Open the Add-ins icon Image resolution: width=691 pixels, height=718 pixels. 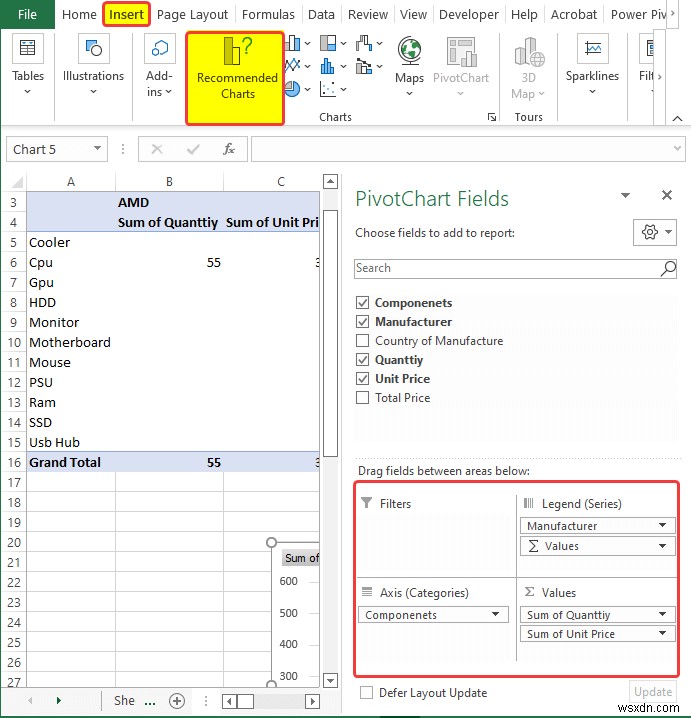point(160,49)
